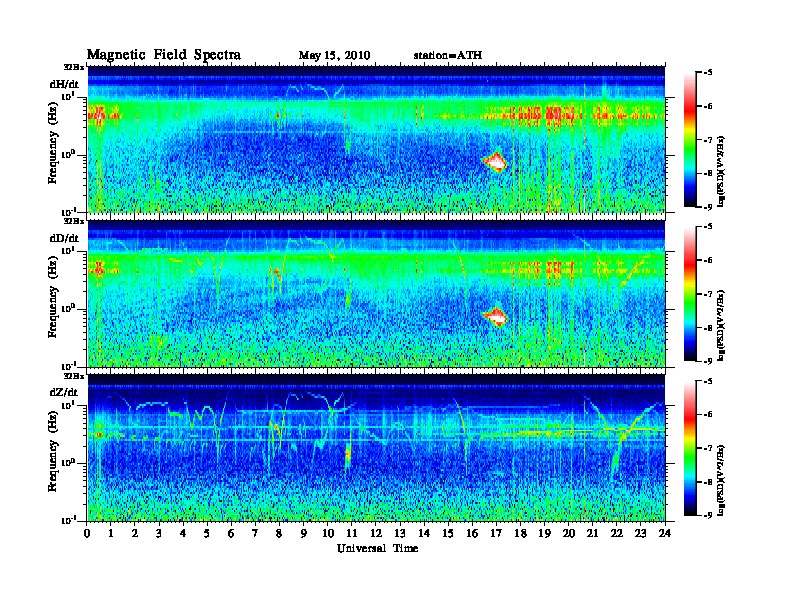Click the "-9" label on the dZ/dt color scale
This screenshot has width=792, height=612.
[x=707, y=515]
